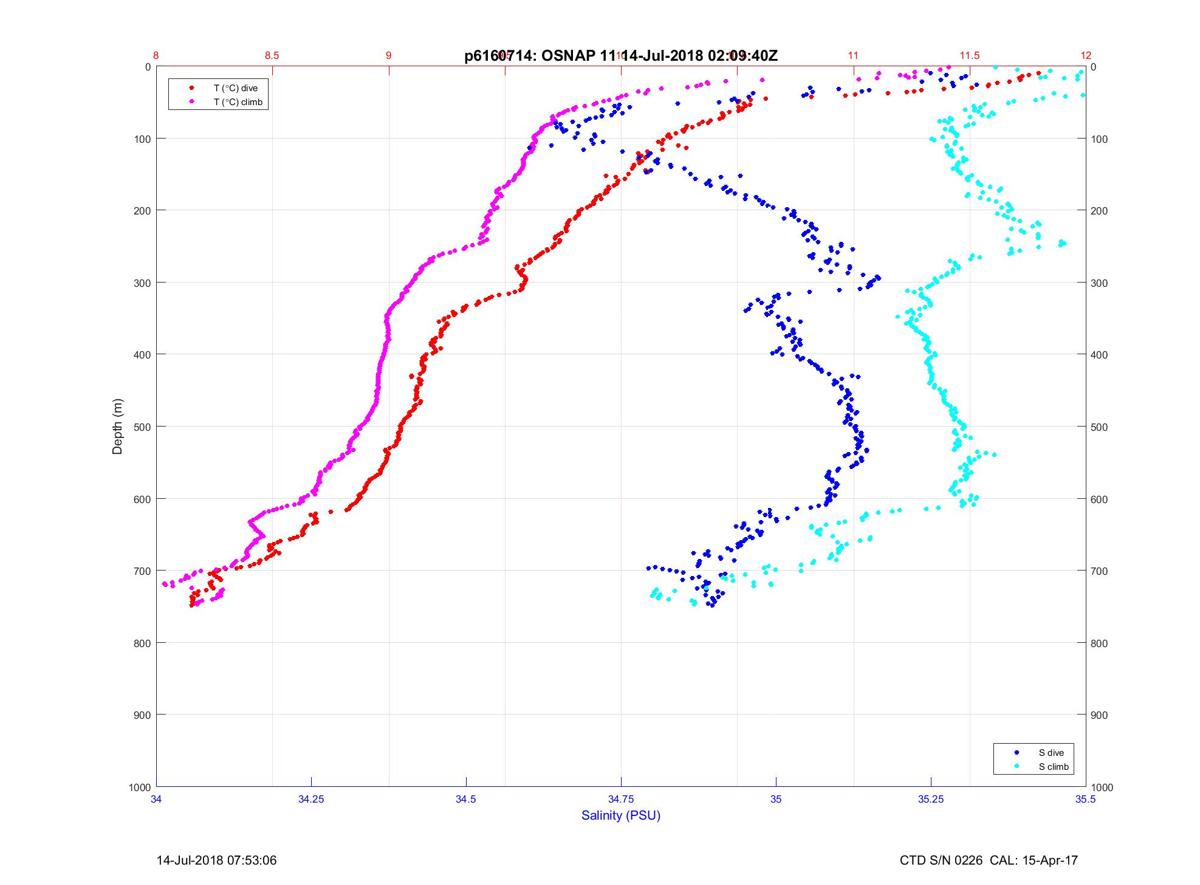The image size is (1200, 885).
Task: Click depth tick '1000' on right axis
Action: (1104, 787)
